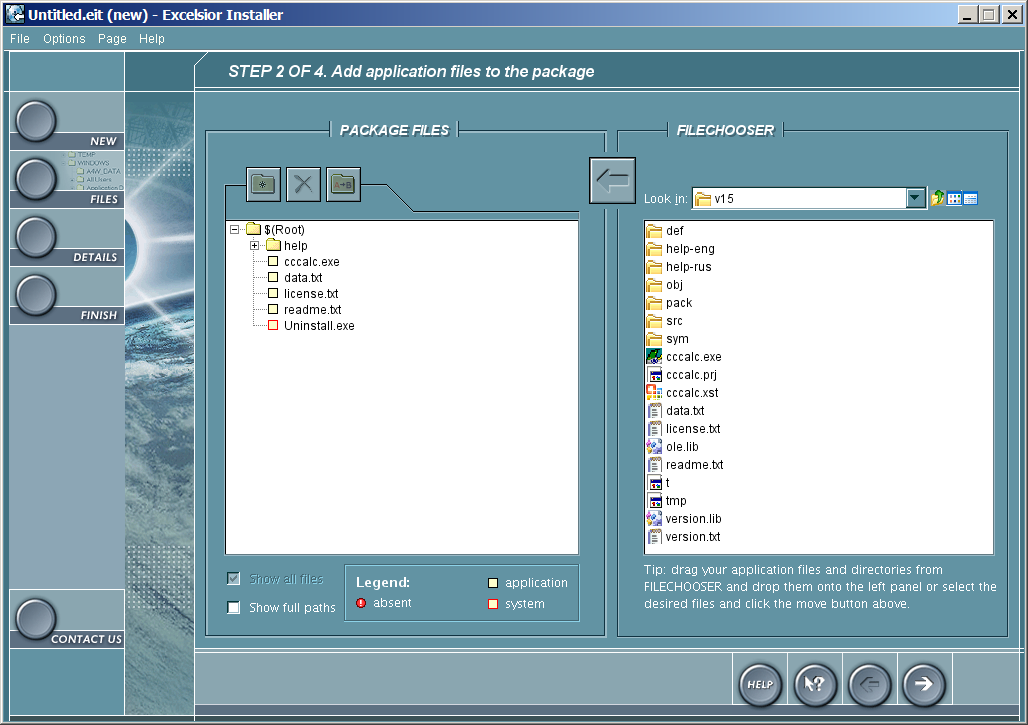The width and height of the screenshot is (1028, 725).
Task: Select the help-eng folder
Action: click(x=681, y=248)
